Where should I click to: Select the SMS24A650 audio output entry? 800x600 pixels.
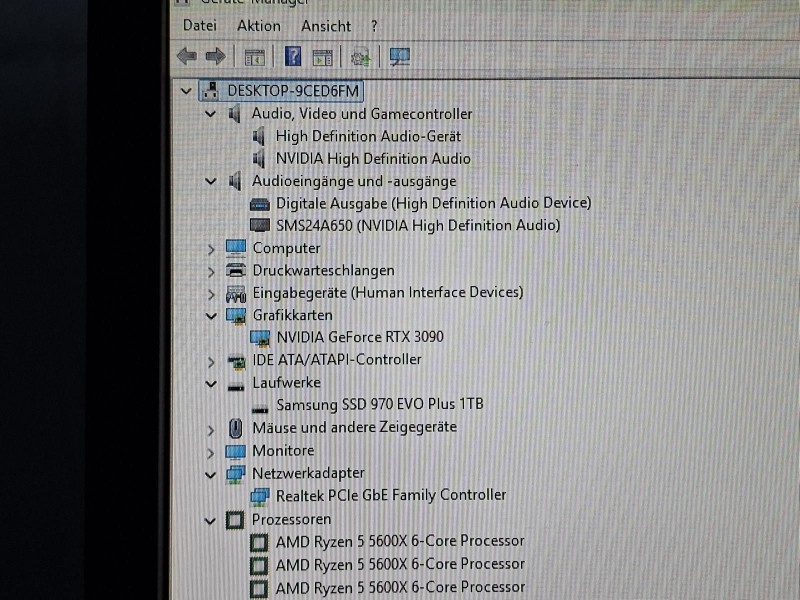click(x=417, y=225)
